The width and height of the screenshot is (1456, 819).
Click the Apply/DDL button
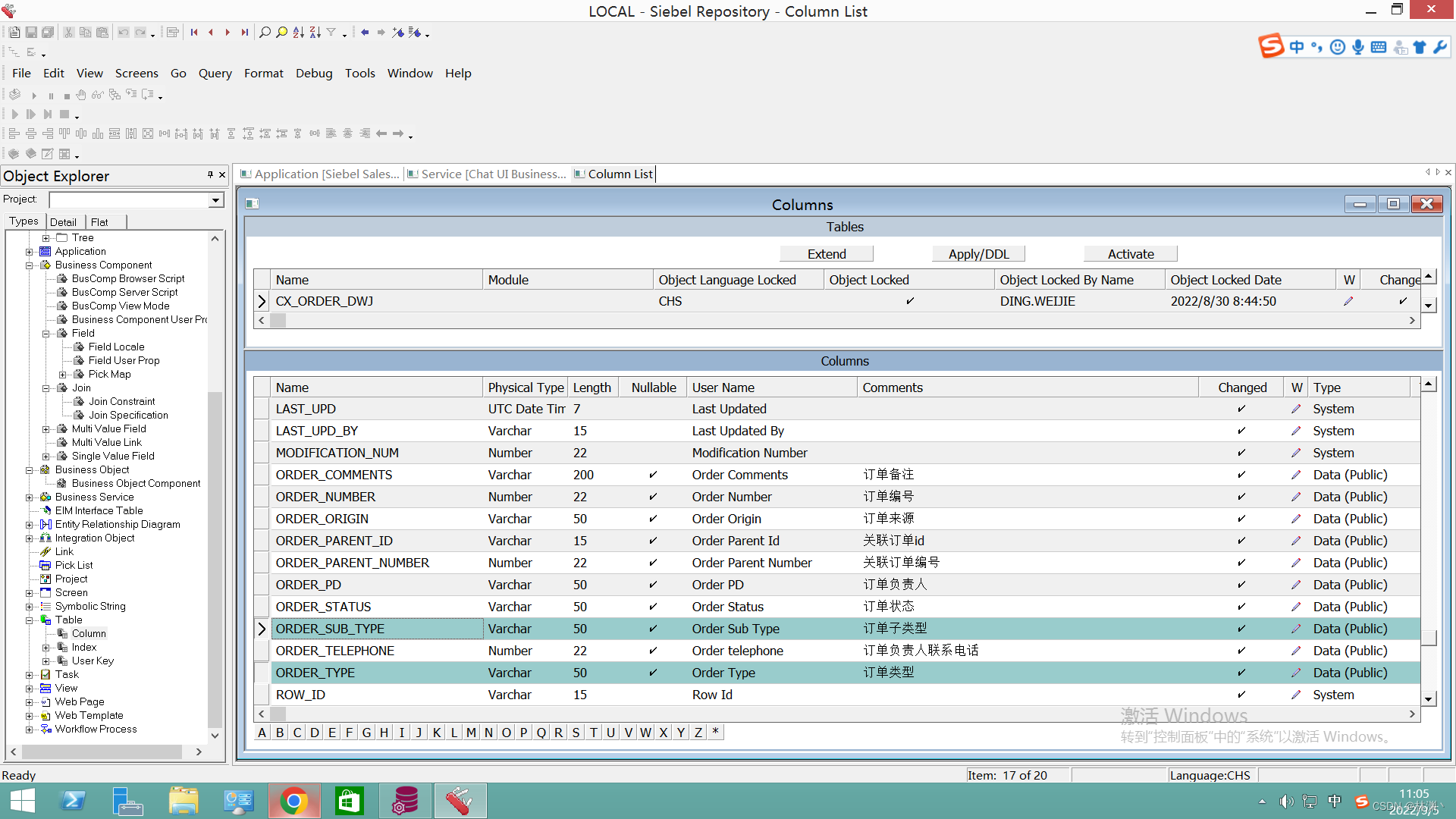(978, 254)
